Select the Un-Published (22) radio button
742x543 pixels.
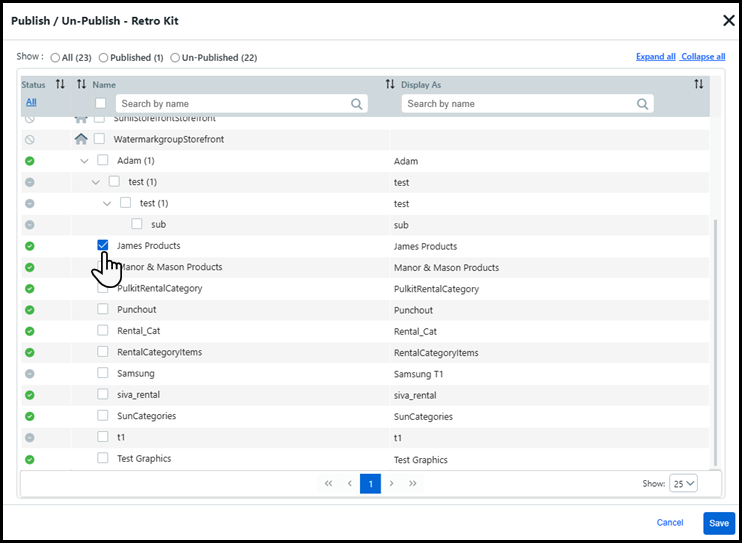pos(175,58)
